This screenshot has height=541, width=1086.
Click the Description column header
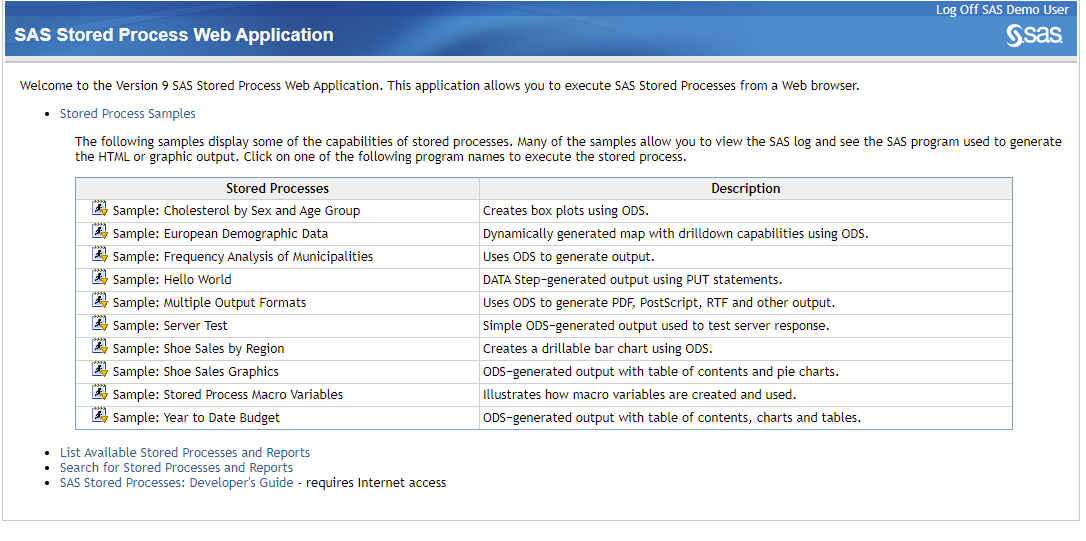point(745,189)
